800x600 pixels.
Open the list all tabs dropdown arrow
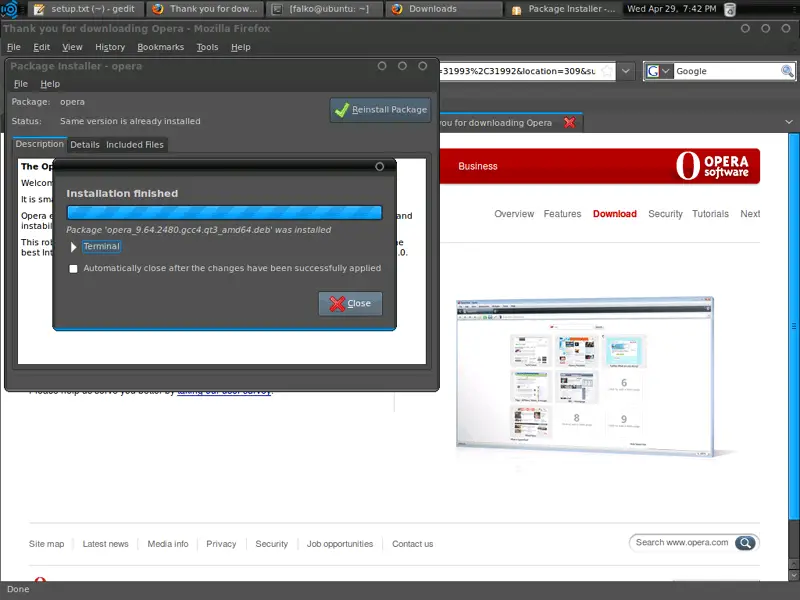click(789, 122)
